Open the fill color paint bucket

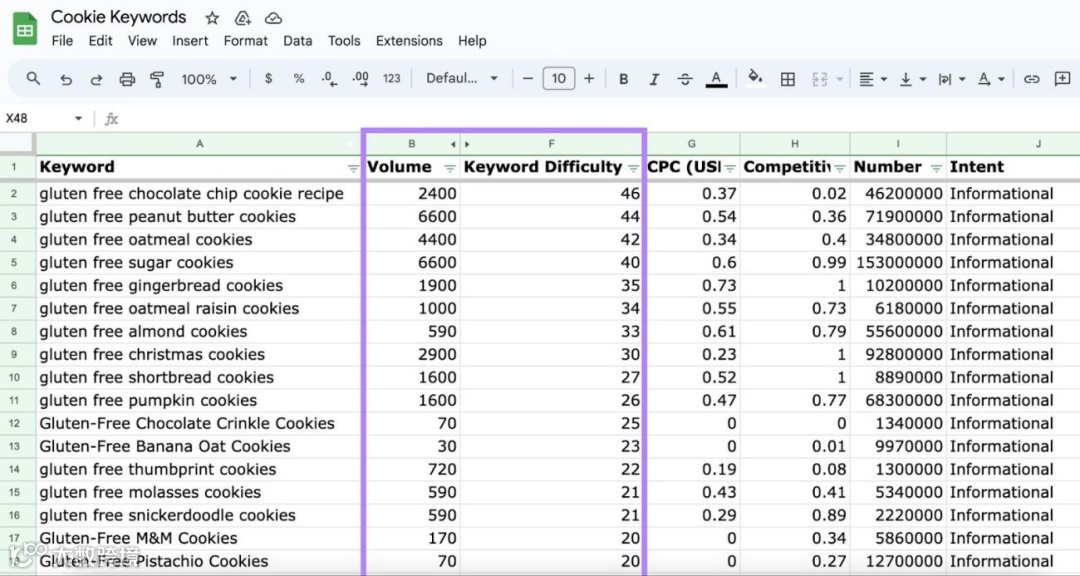(756, 78)
